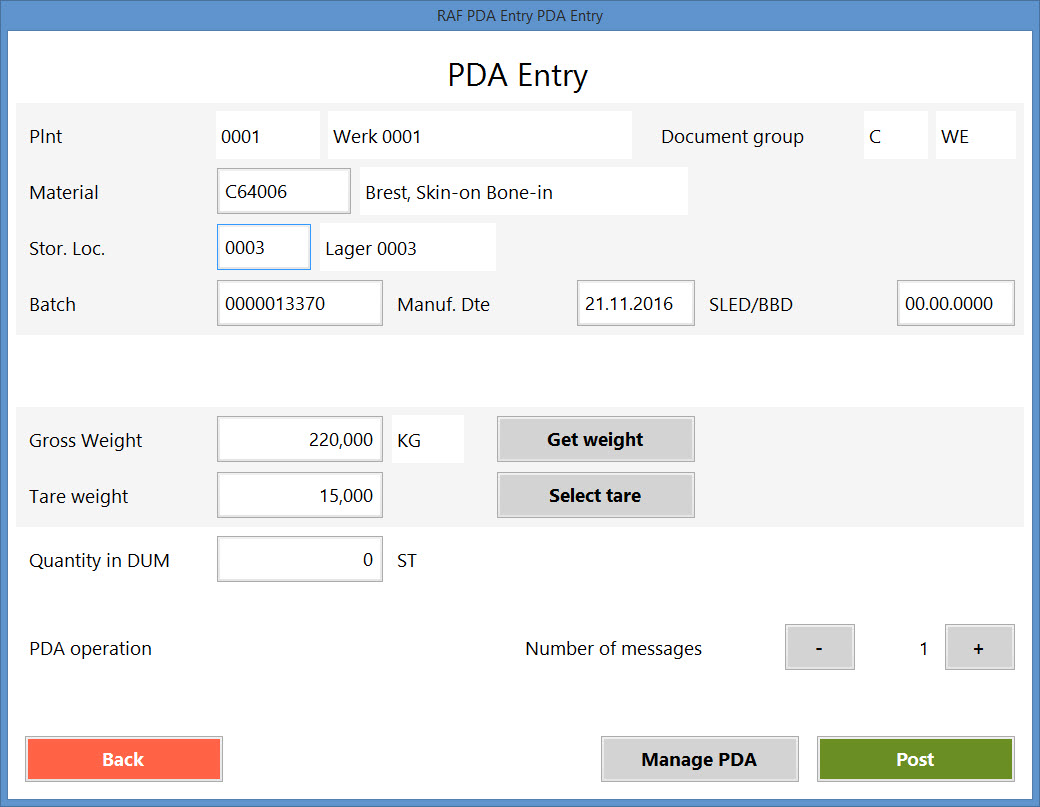Click the Stor. Loc. input field
1040x807 pixels.
click(x=263, y=247)
